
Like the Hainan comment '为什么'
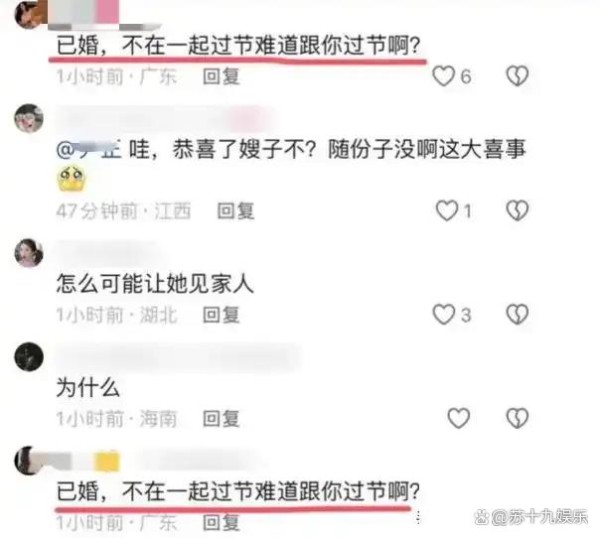coord(458,417)
